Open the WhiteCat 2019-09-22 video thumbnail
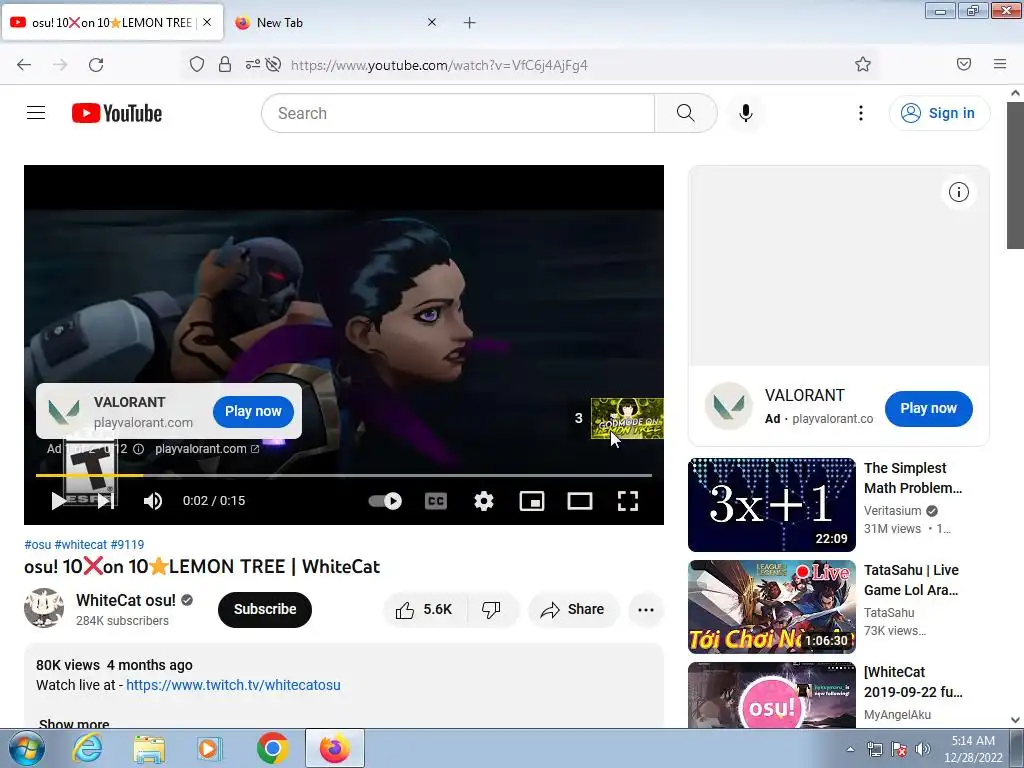 pos(771,695)
